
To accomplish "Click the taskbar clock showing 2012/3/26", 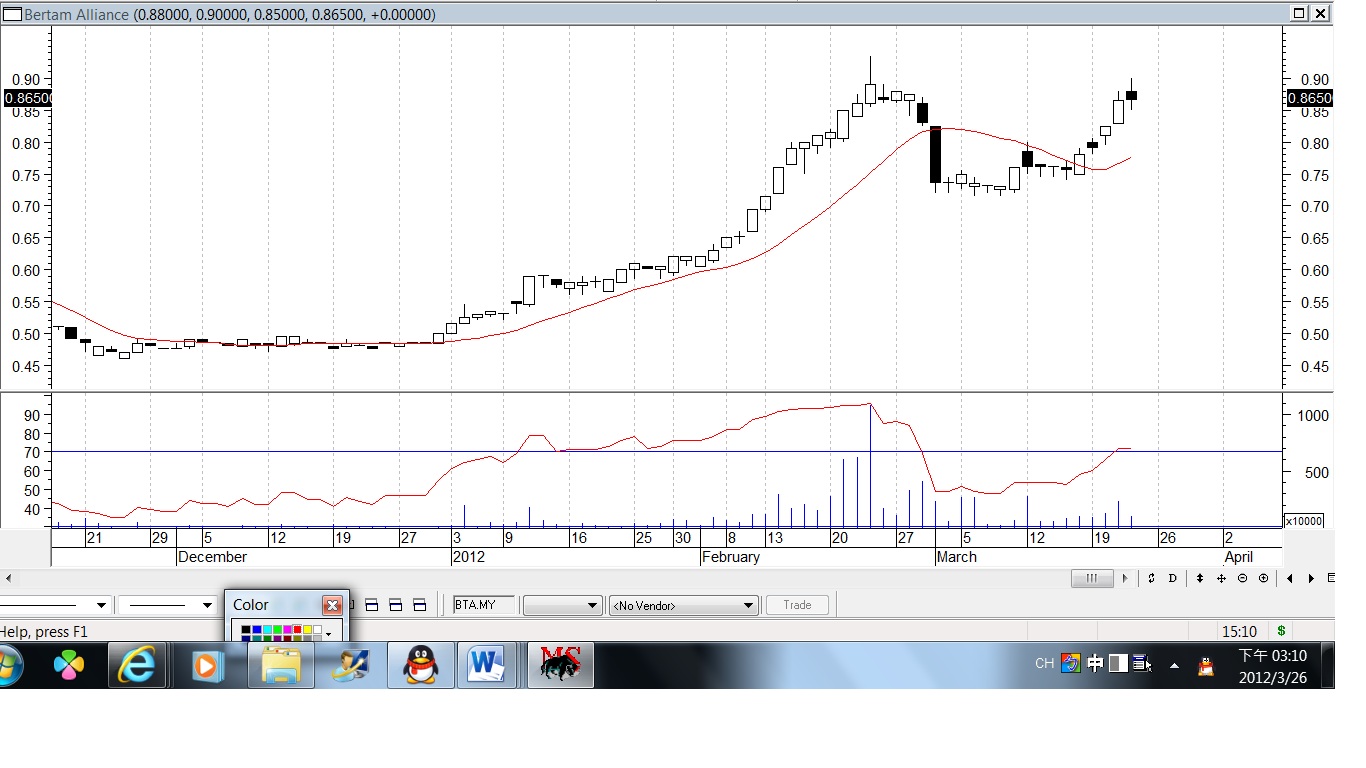I will coord(1272,666).
